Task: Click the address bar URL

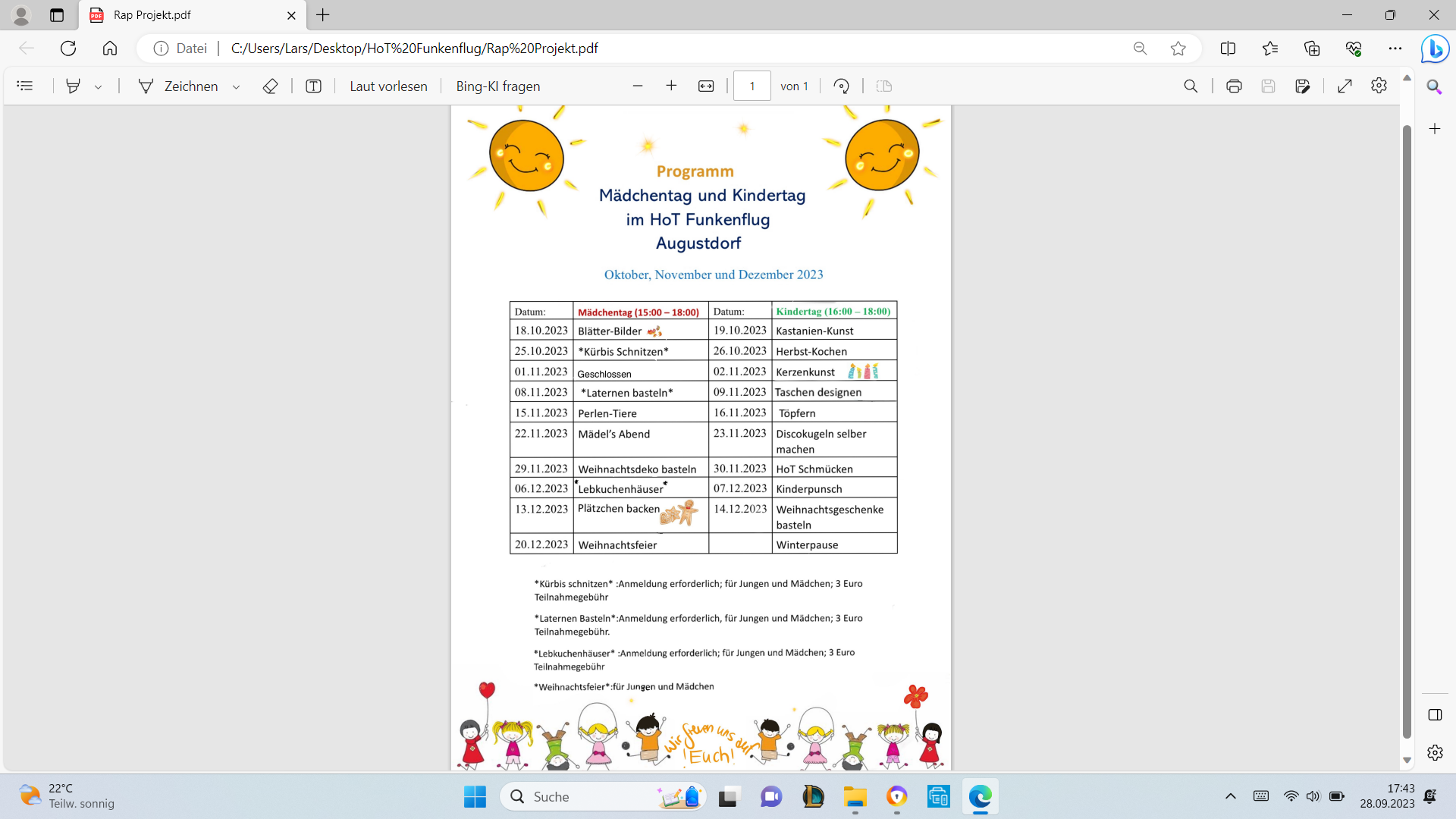Action: point(414,49)
